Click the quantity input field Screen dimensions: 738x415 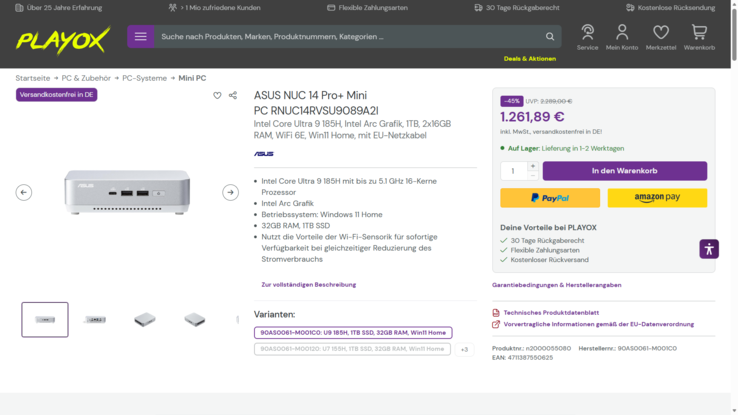[514, 171]
